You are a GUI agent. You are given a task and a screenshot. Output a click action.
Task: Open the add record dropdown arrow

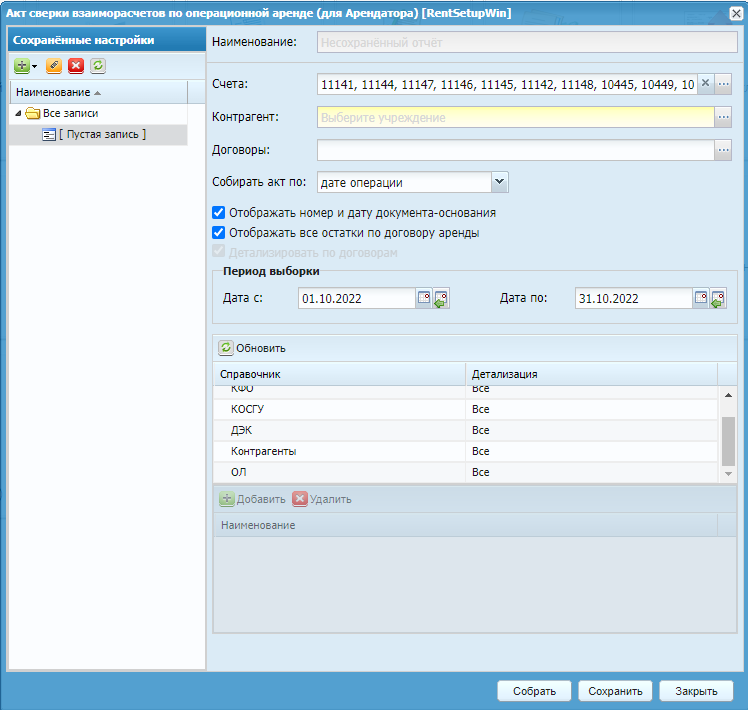(x=35, y=66)
